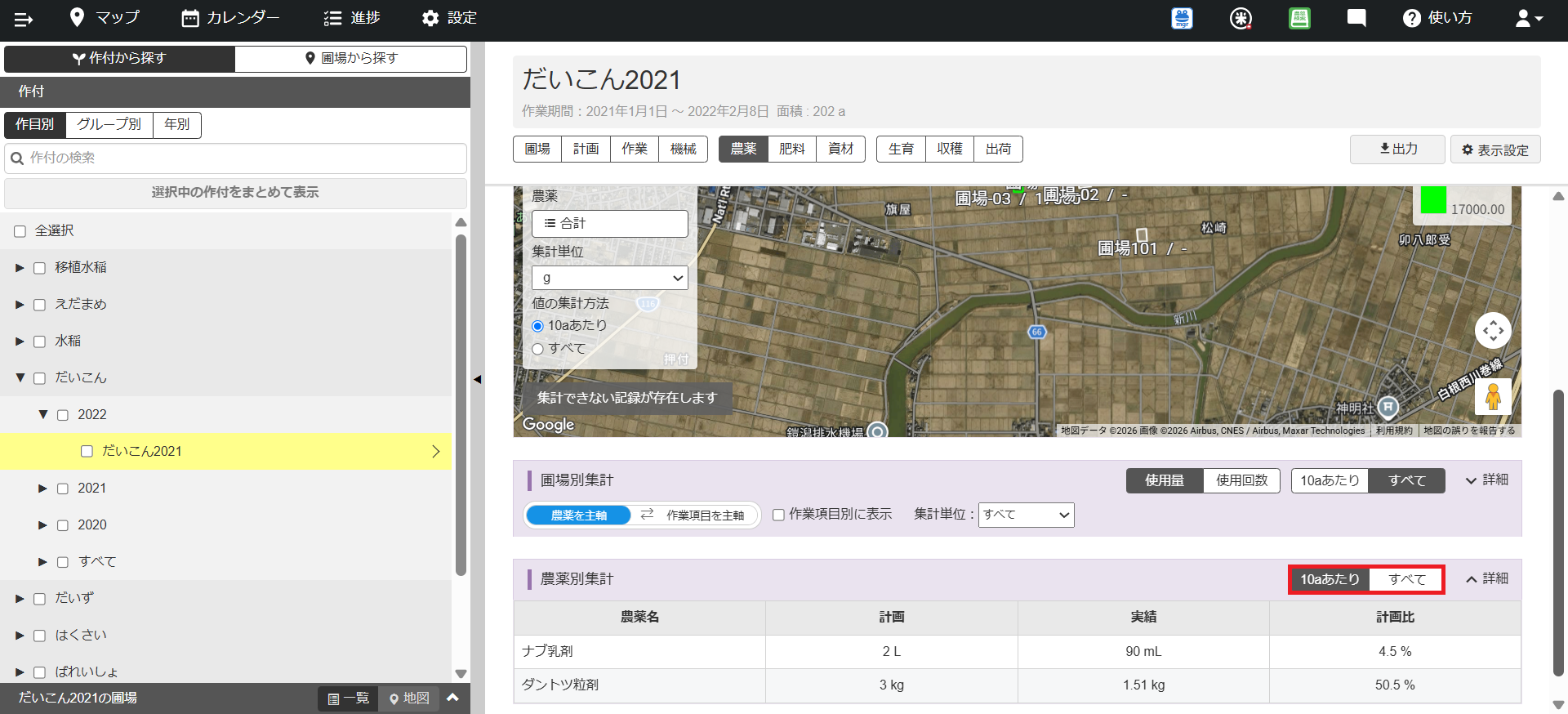The width and height of the screenshot is (1568, 714).
Task: Select 10aあたり in 圃場別集計
Action: click(x=1330, y=480)
